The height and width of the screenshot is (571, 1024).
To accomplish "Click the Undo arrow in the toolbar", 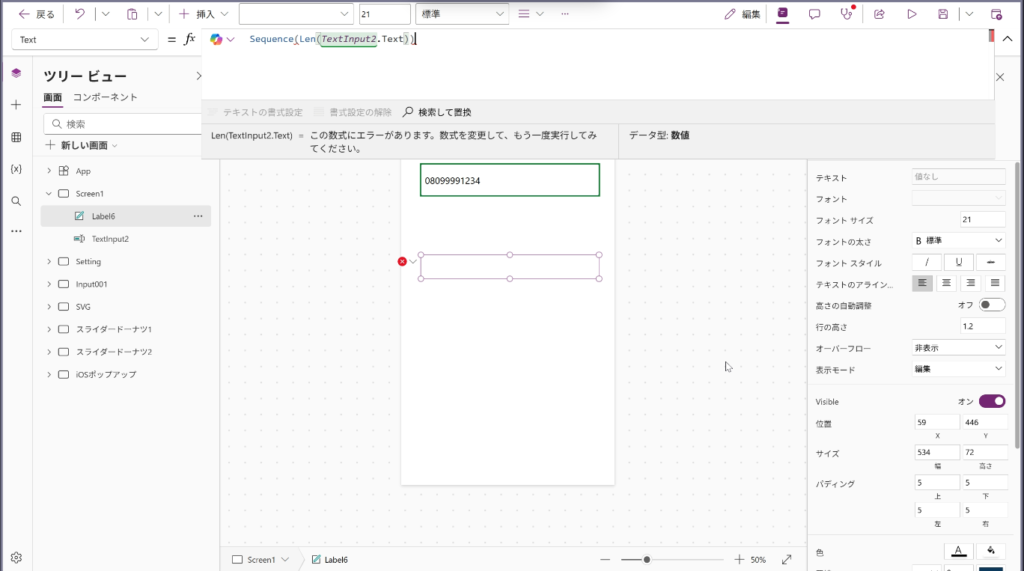I will pos(79,14).
